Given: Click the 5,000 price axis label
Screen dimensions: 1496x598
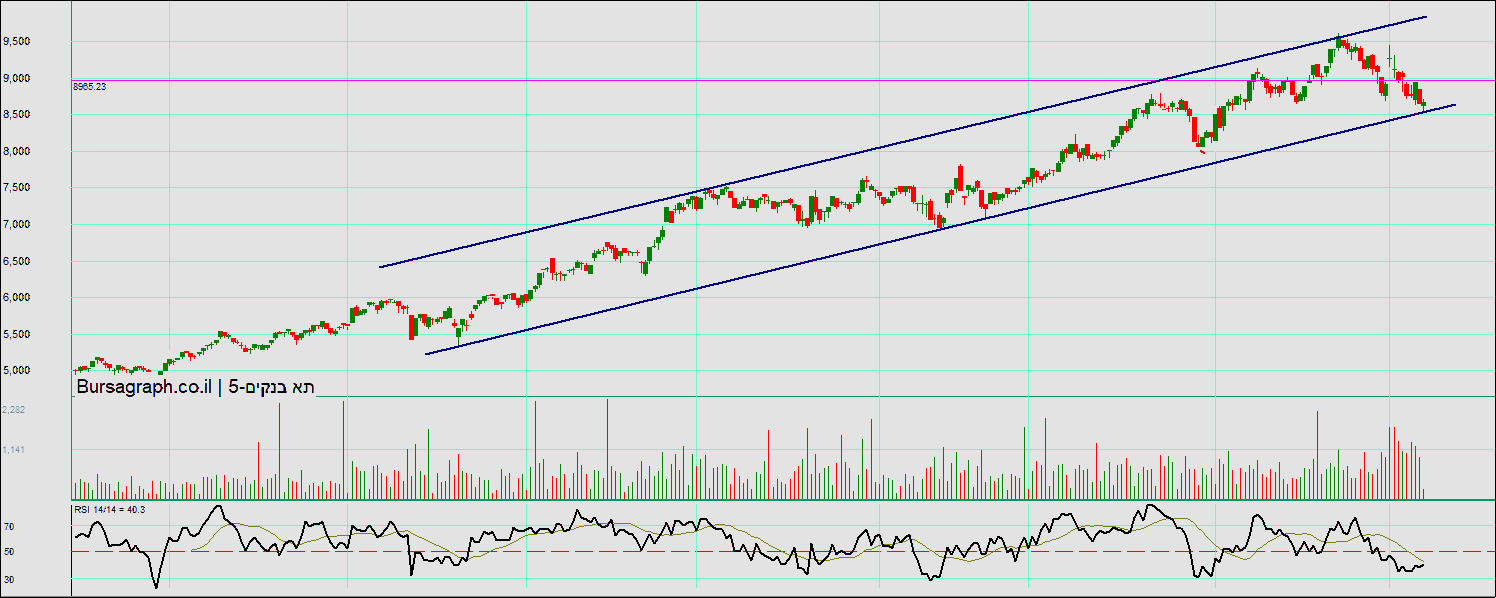Looking at the screenshot, I should tap(16, 371).
